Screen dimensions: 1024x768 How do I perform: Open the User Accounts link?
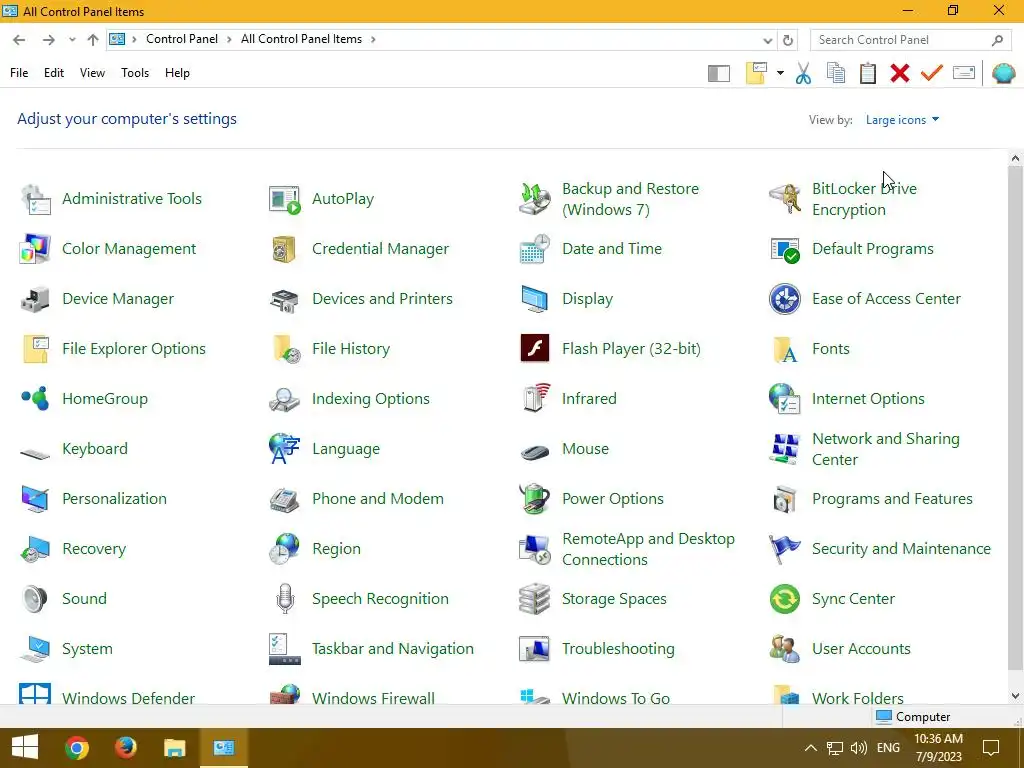tap(861, 649)
